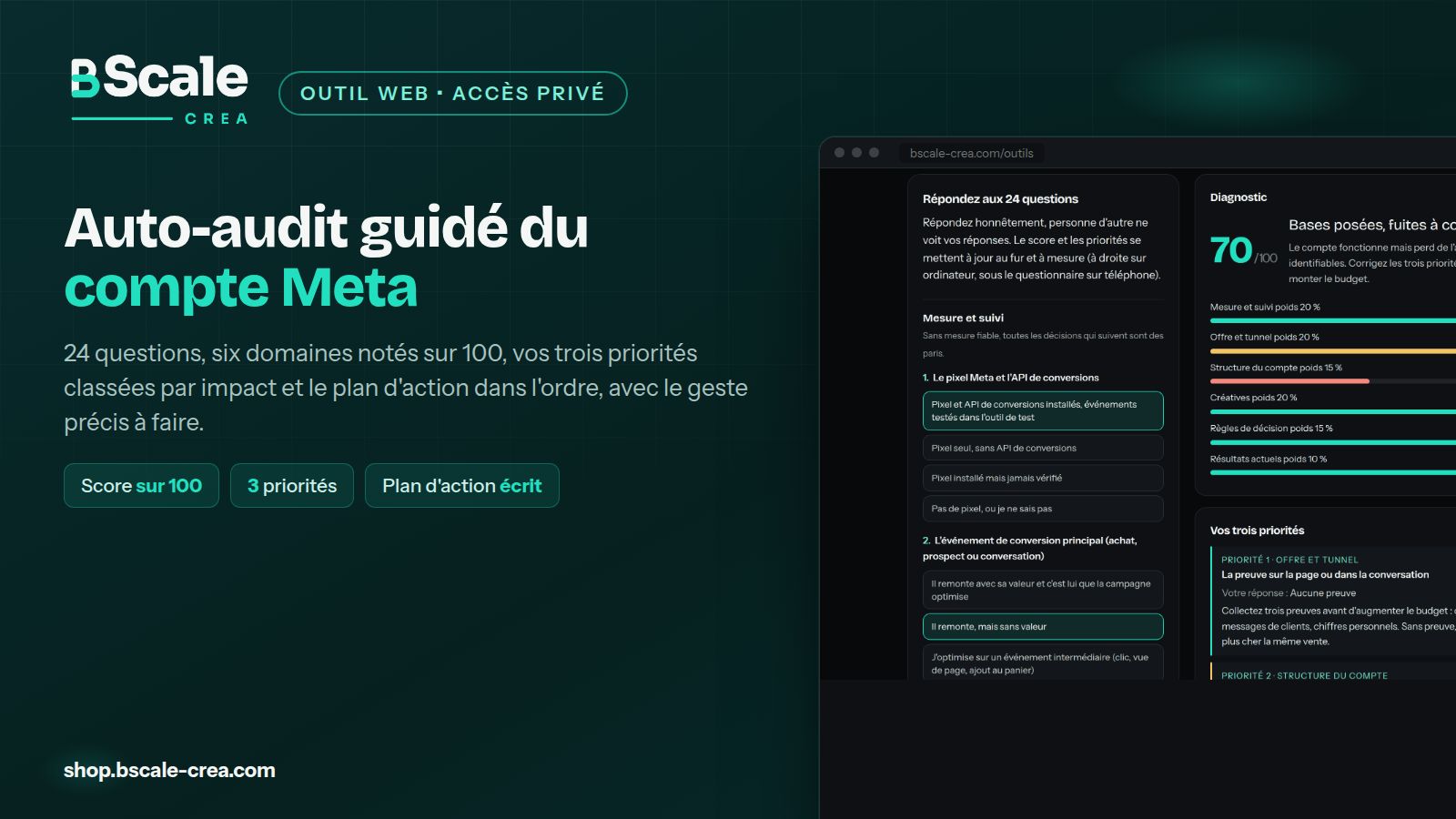Click question 2 L'événement de conversion principal

tap(1030, 548)
